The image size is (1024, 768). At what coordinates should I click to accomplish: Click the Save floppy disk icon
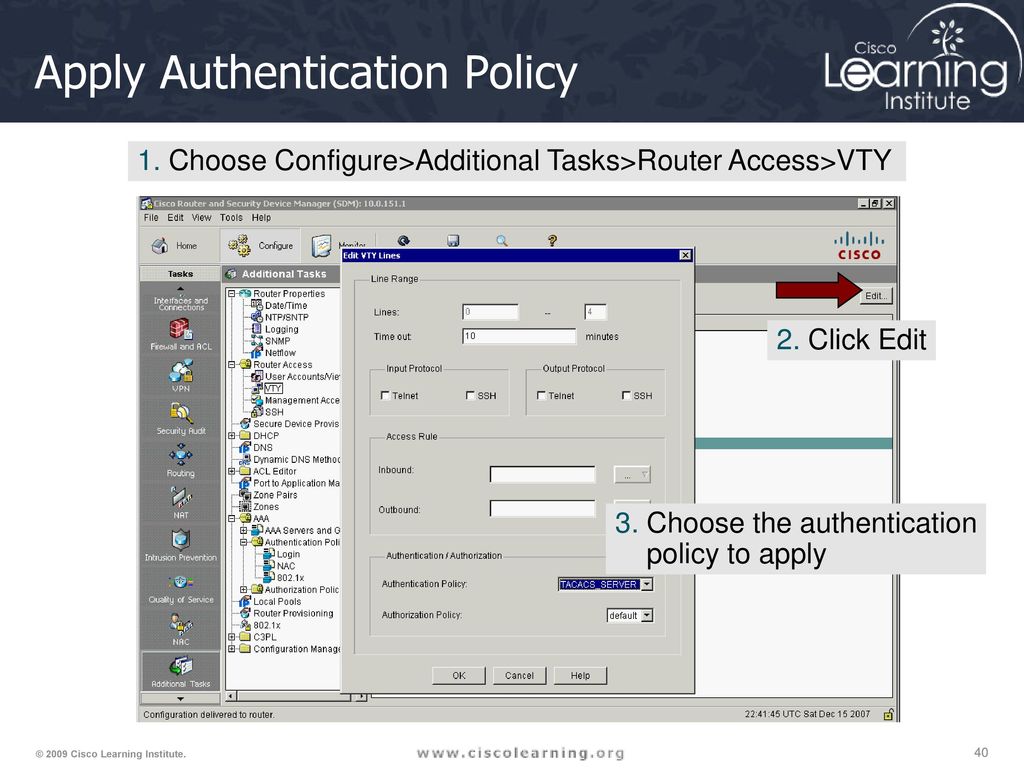453,241
